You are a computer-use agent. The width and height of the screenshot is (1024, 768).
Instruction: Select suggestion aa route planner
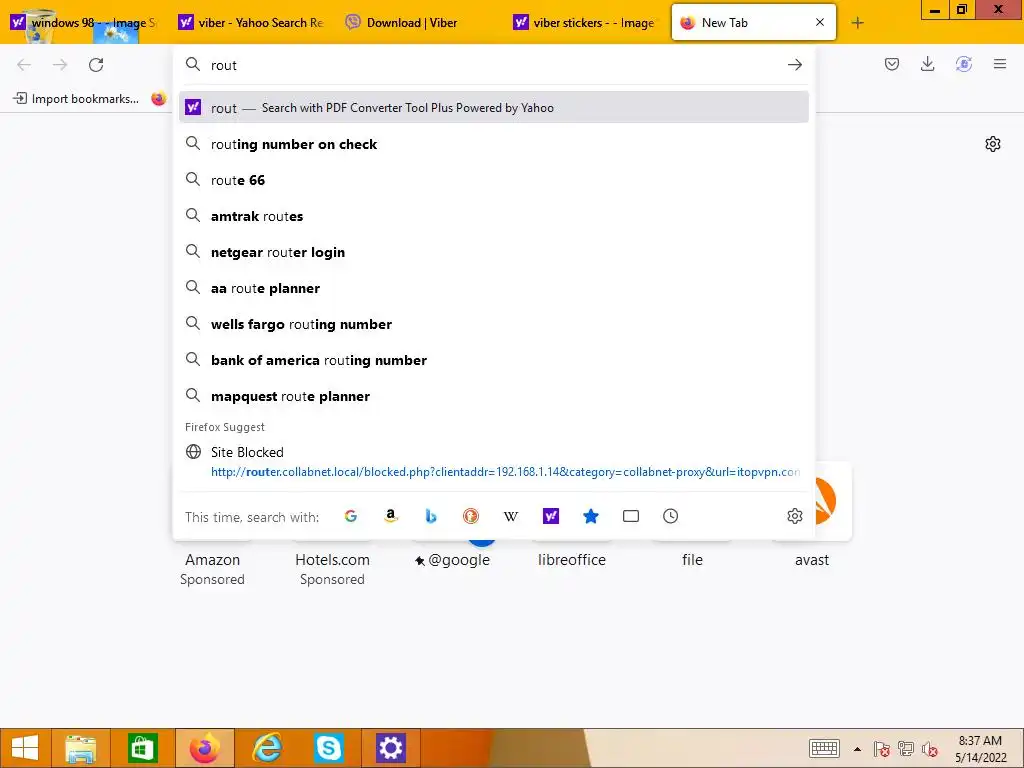[x=494, y=288]
